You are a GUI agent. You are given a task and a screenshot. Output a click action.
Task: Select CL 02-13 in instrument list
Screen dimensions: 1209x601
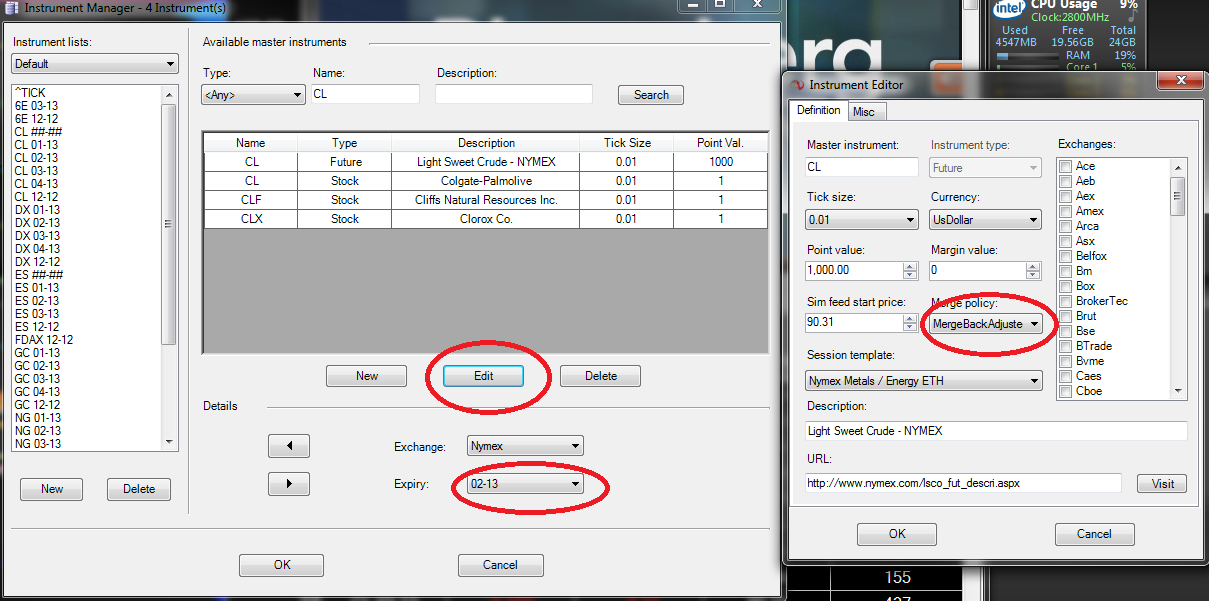(x=36, y=158)
